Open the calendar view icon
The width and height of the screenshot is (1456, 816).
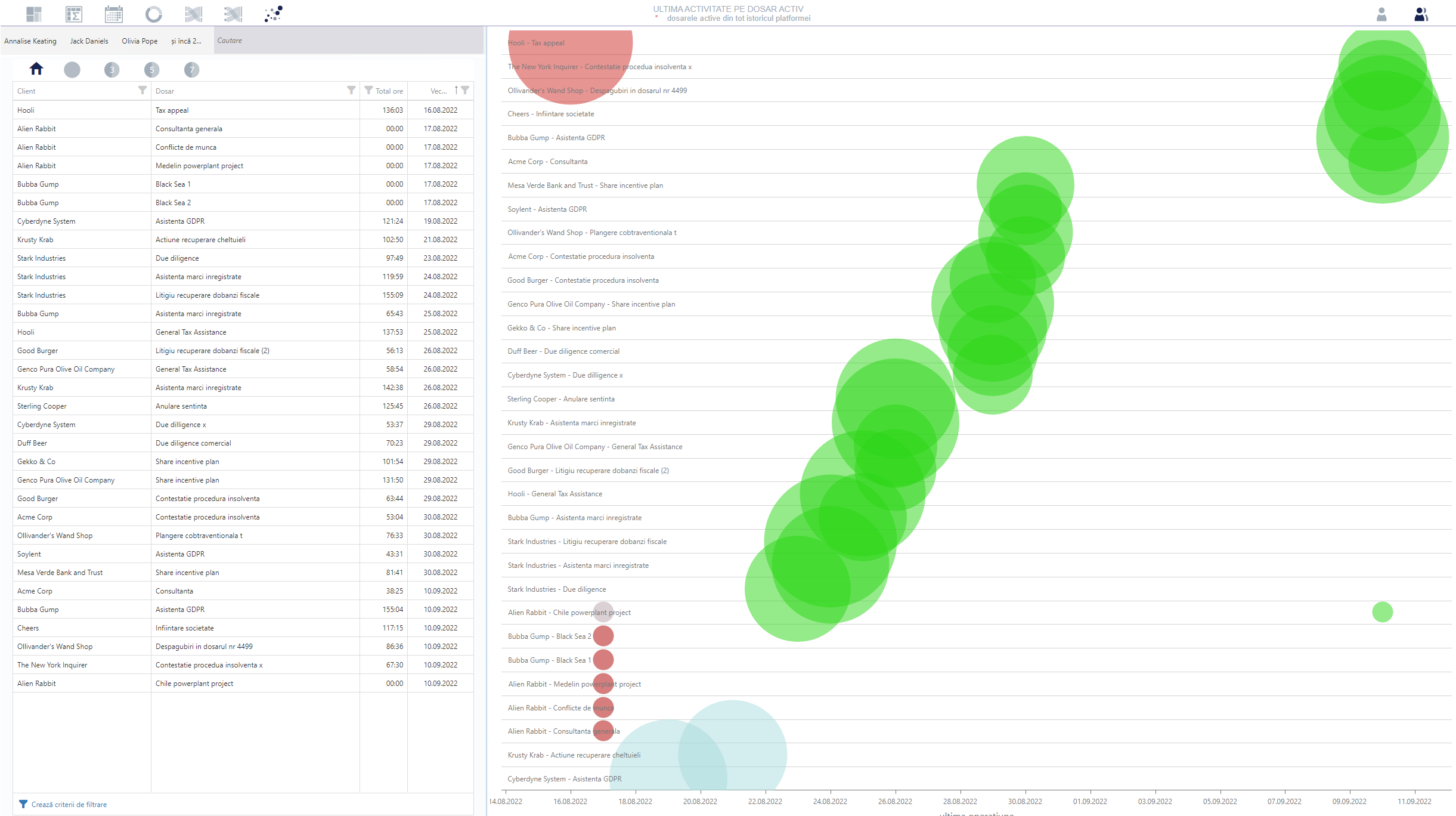(113, 14)
